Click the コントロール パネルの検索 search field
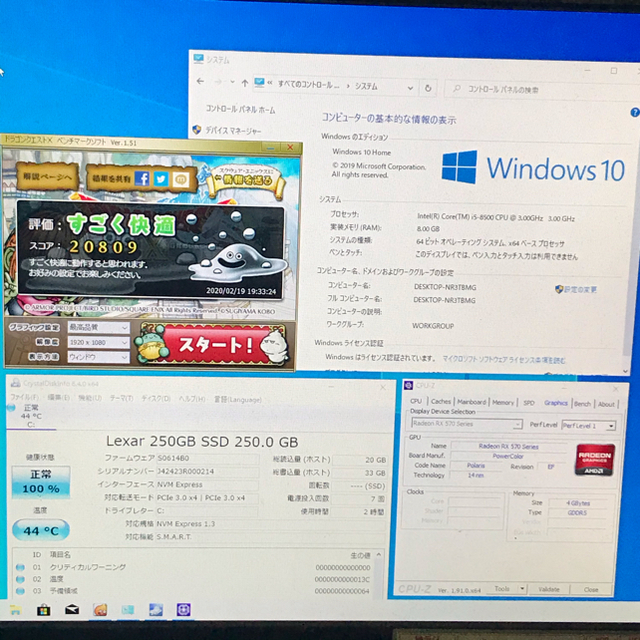 coord(541,89)
